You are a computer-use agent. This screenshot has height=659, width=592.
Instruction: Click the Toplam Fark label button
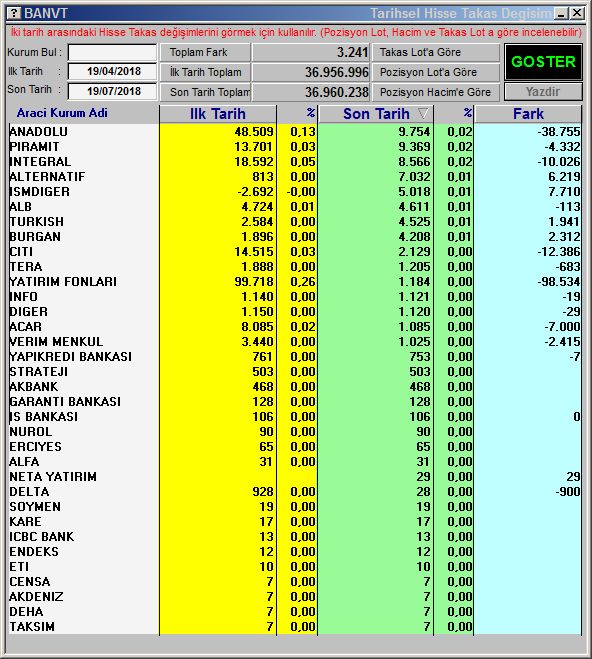[x=205, y=53]
